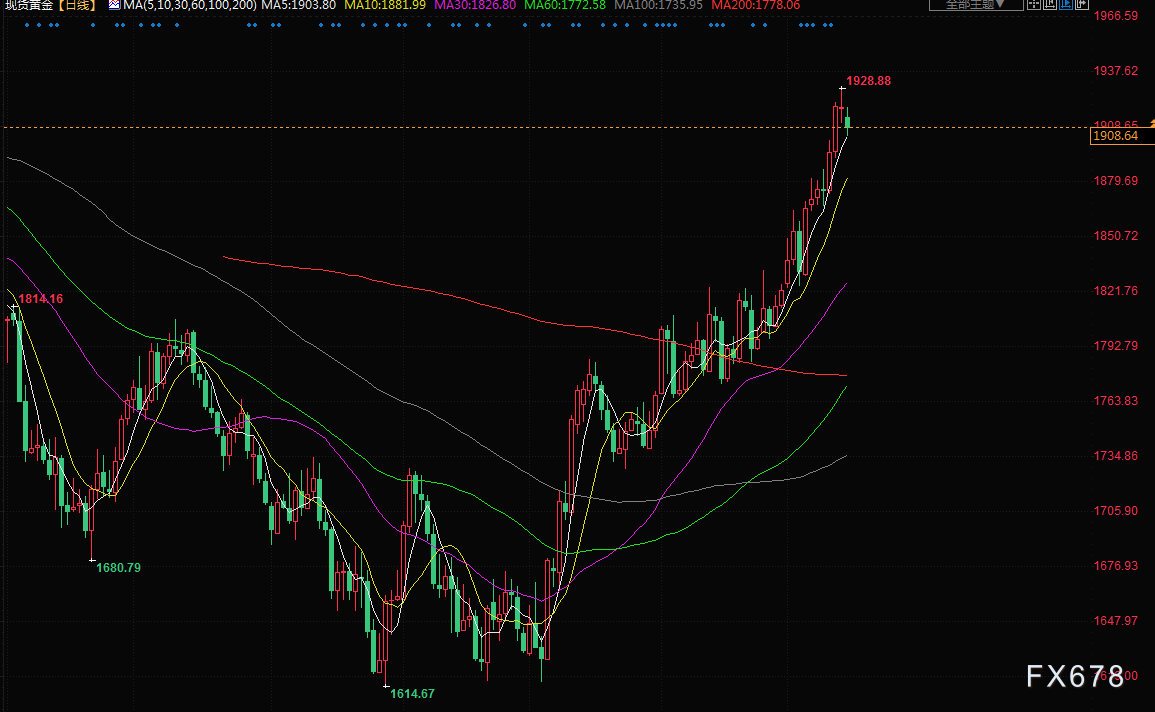Click the 1614.67 low price marker
The image size is (1155, 712).
(x=412, y=694)
